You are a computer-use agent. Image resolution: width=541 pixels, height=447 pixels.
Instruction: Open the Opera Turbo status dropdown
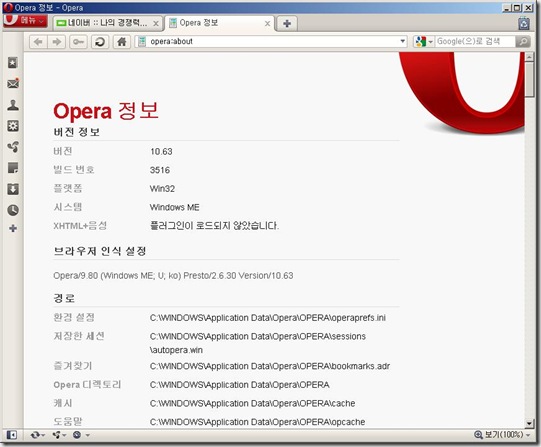tap(81, 435)
